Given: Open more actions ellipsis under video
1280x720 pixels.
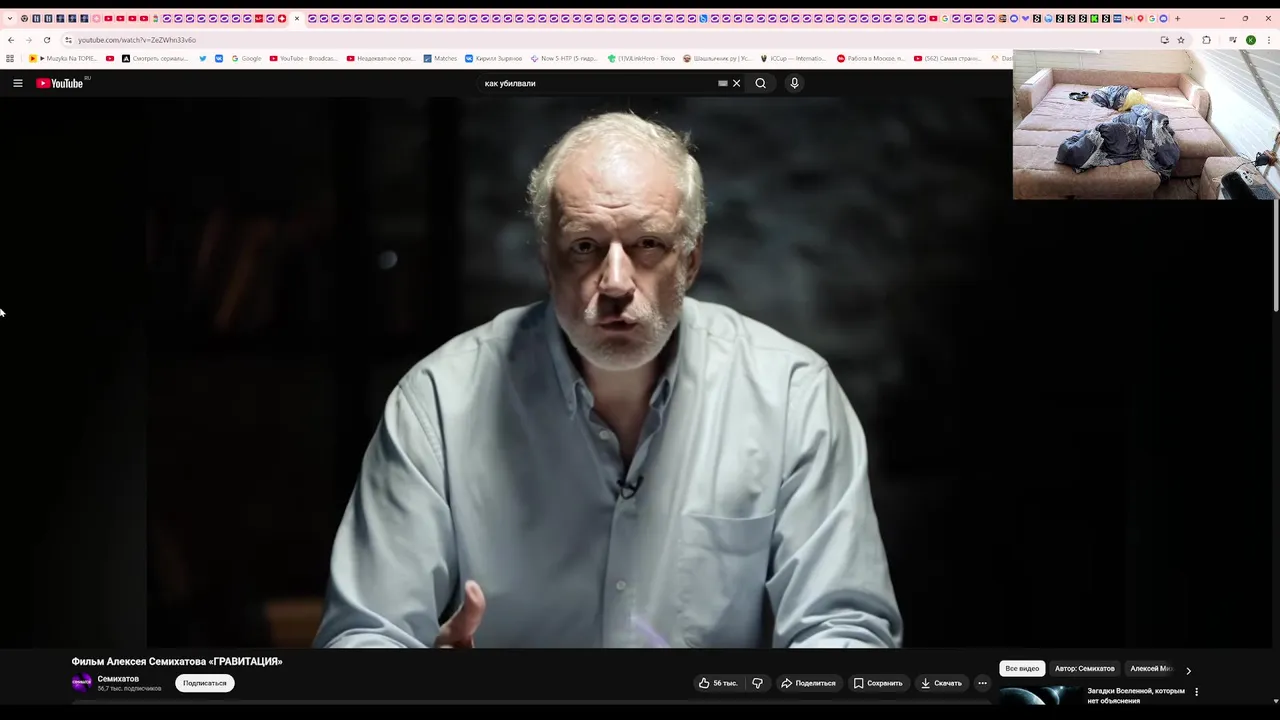Looking at the screenshot, I should tap(982, 683).
